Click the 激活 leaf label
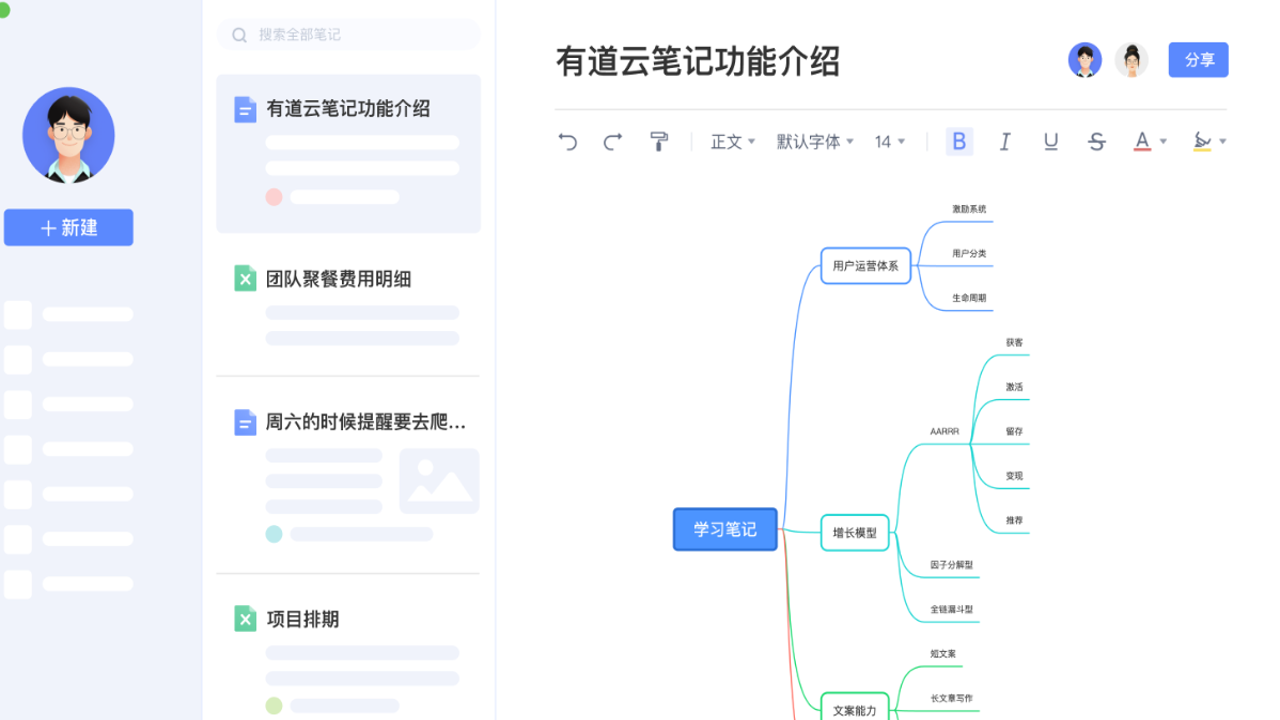 pyautogui.click(x=1014, y=387)
